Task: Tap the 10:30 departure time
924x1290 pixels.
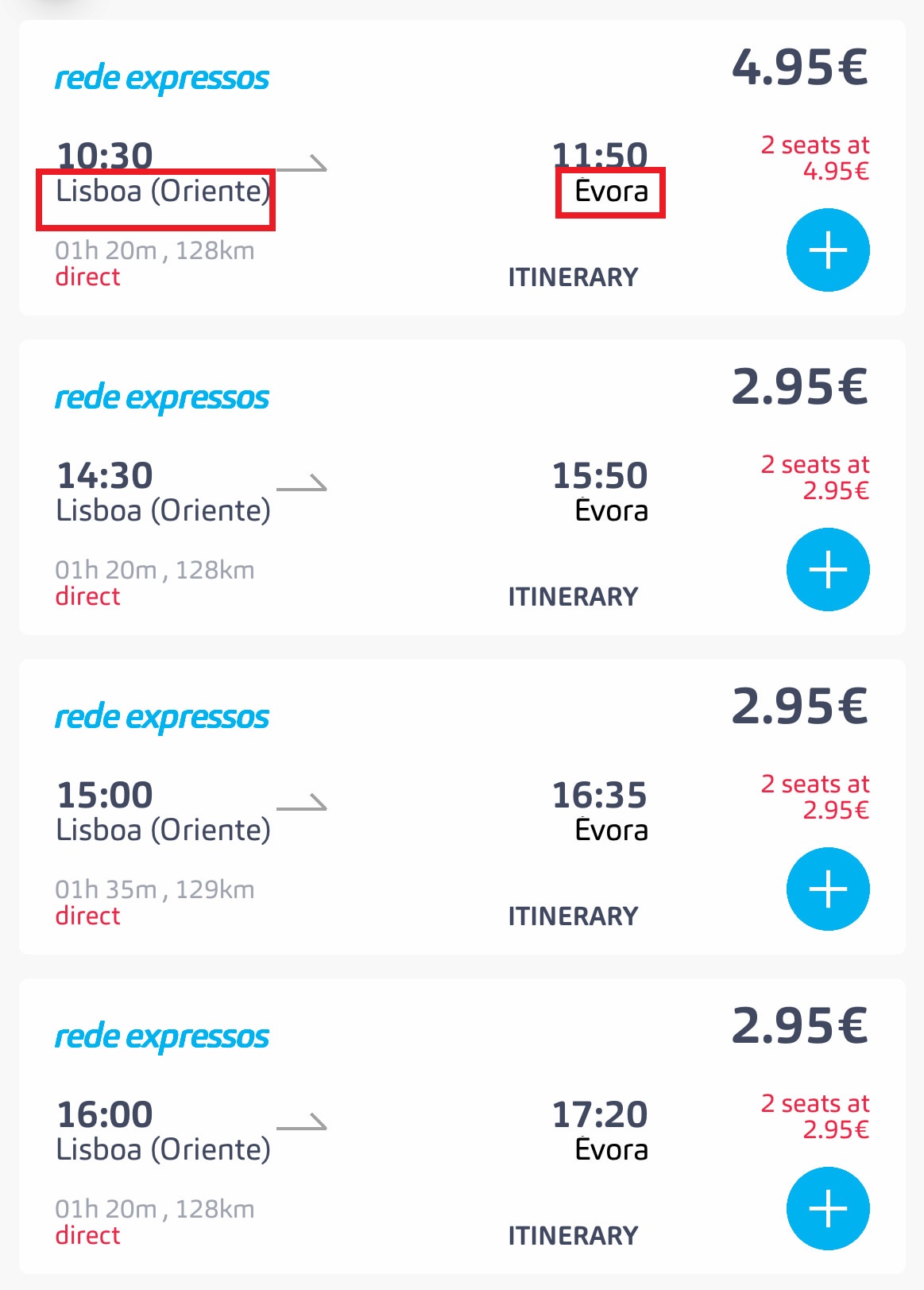Action: coord(105,154)
